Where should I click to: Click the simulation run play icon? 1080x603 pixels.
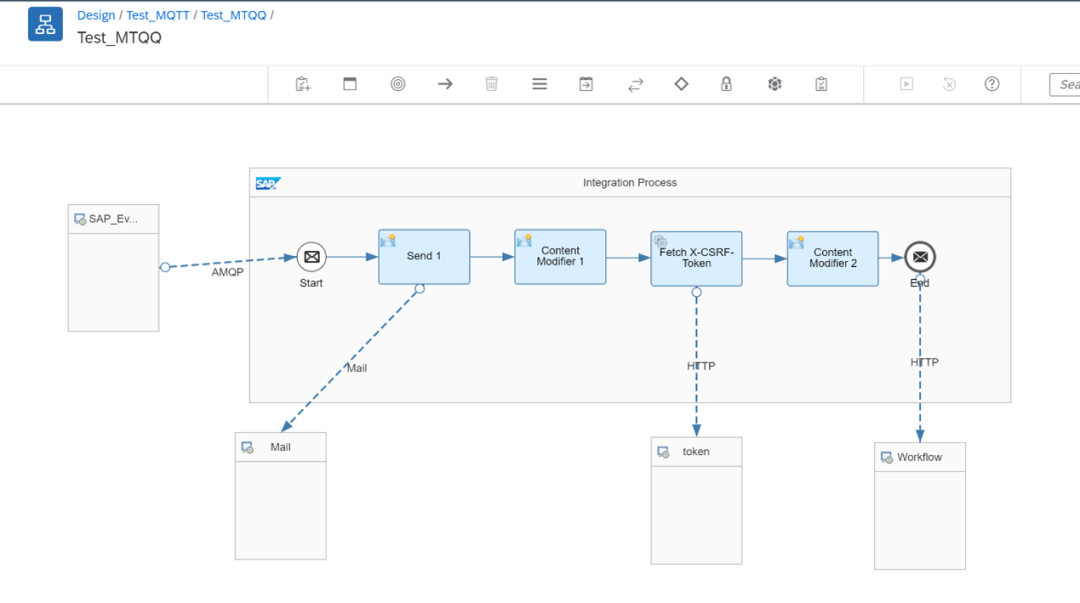point(906,84)
